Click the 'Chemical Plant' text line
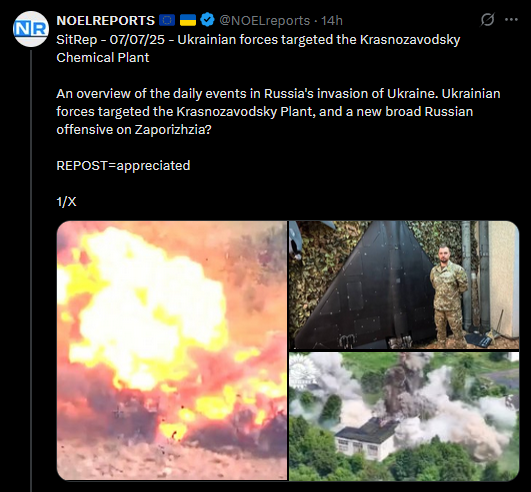This screenshot has width=531, height=492. pyautogui.click(x=103, y=58)
